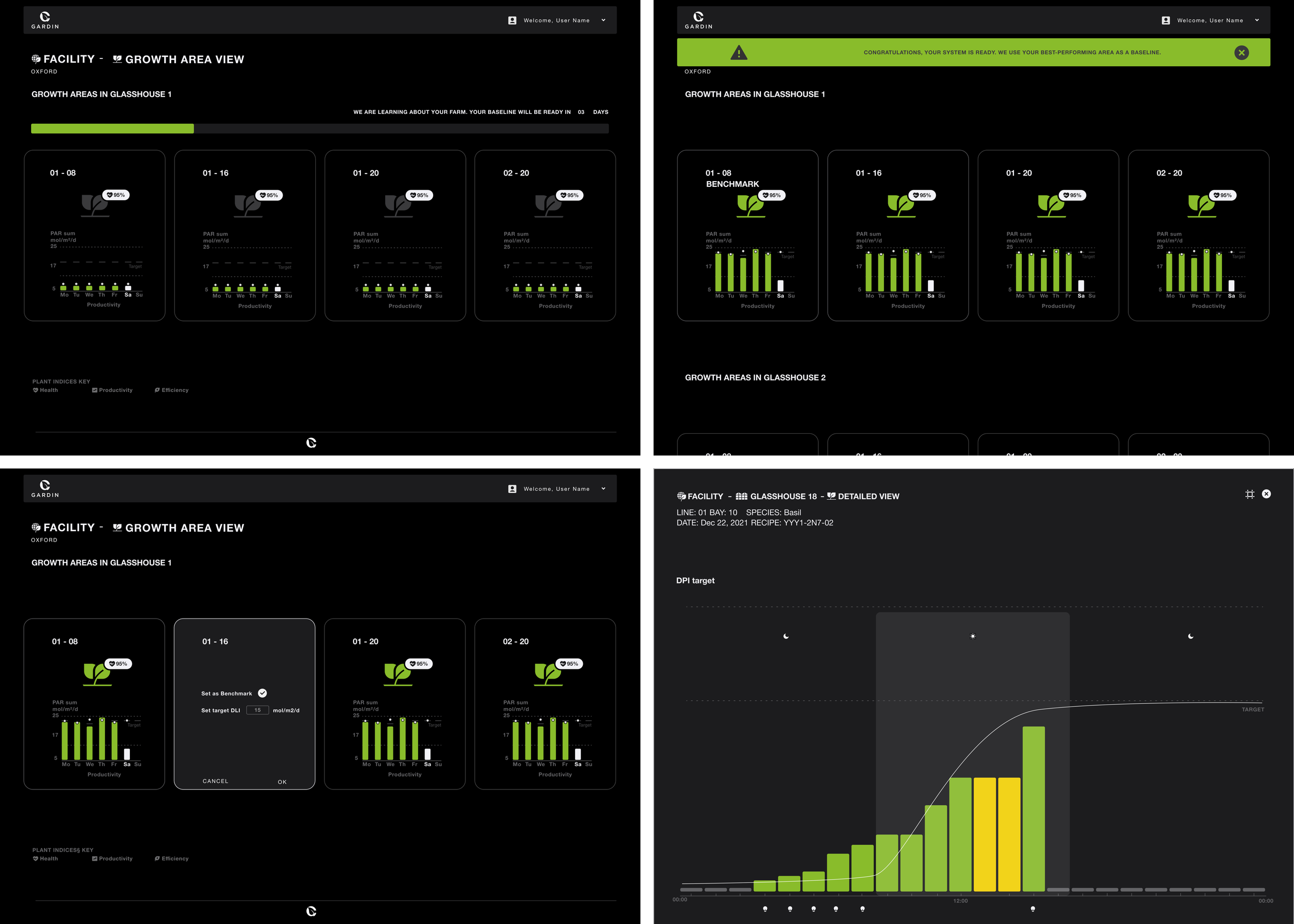Viewport: 1294px width, 924px height.
Task: Select DETAILED VIEW in panel breadcrumb
Action: pos(868,496)
